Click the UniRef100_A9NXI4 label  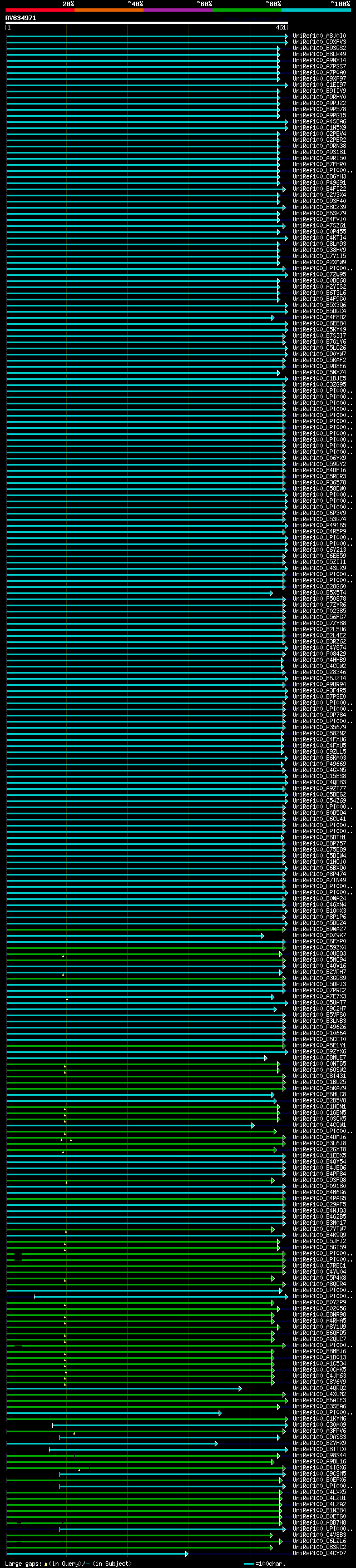pos(319,60)
